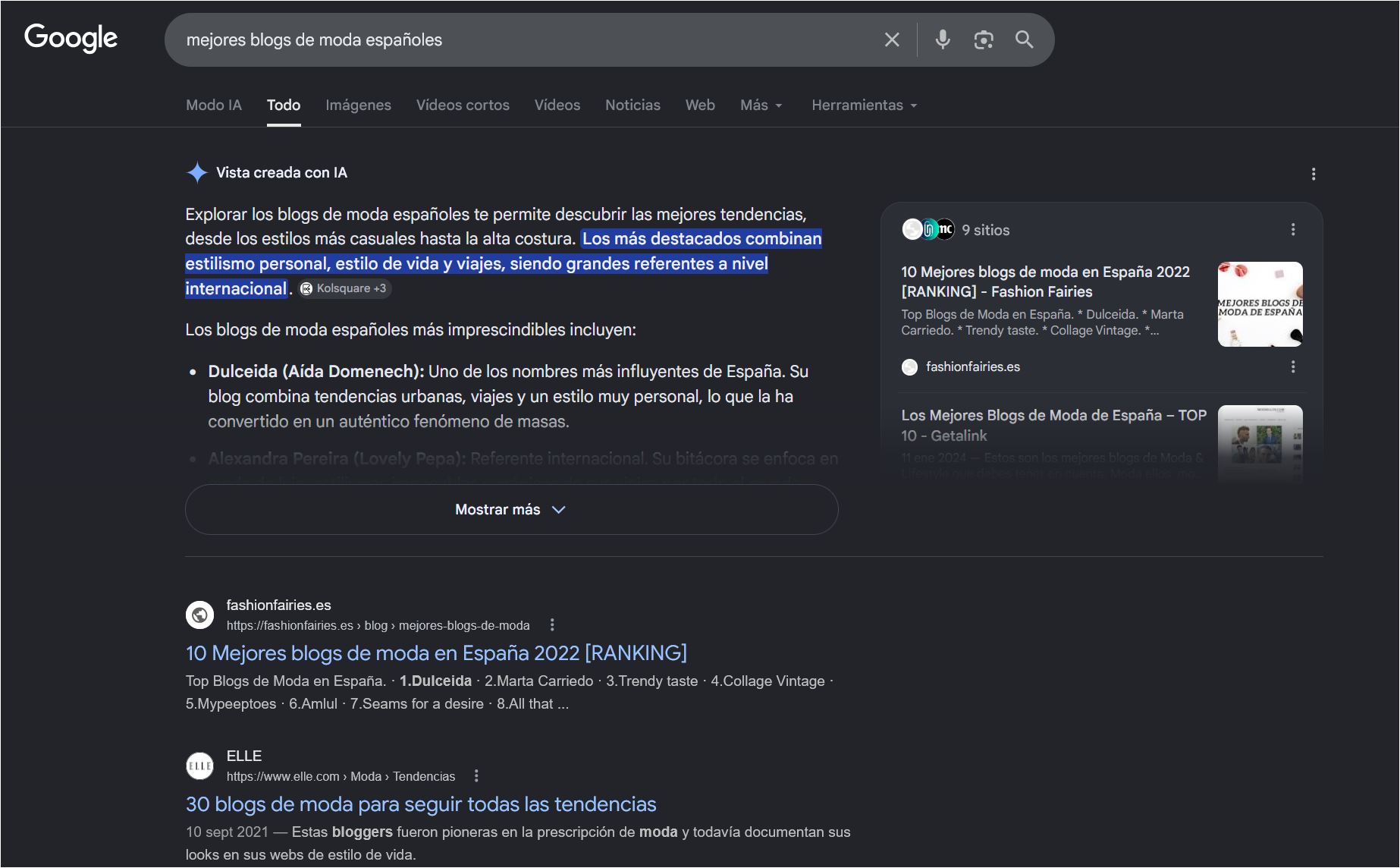This screenshot has height=868, width=1400.
Task: Open Google Lens image search icon
Action: tap(984, 39)
